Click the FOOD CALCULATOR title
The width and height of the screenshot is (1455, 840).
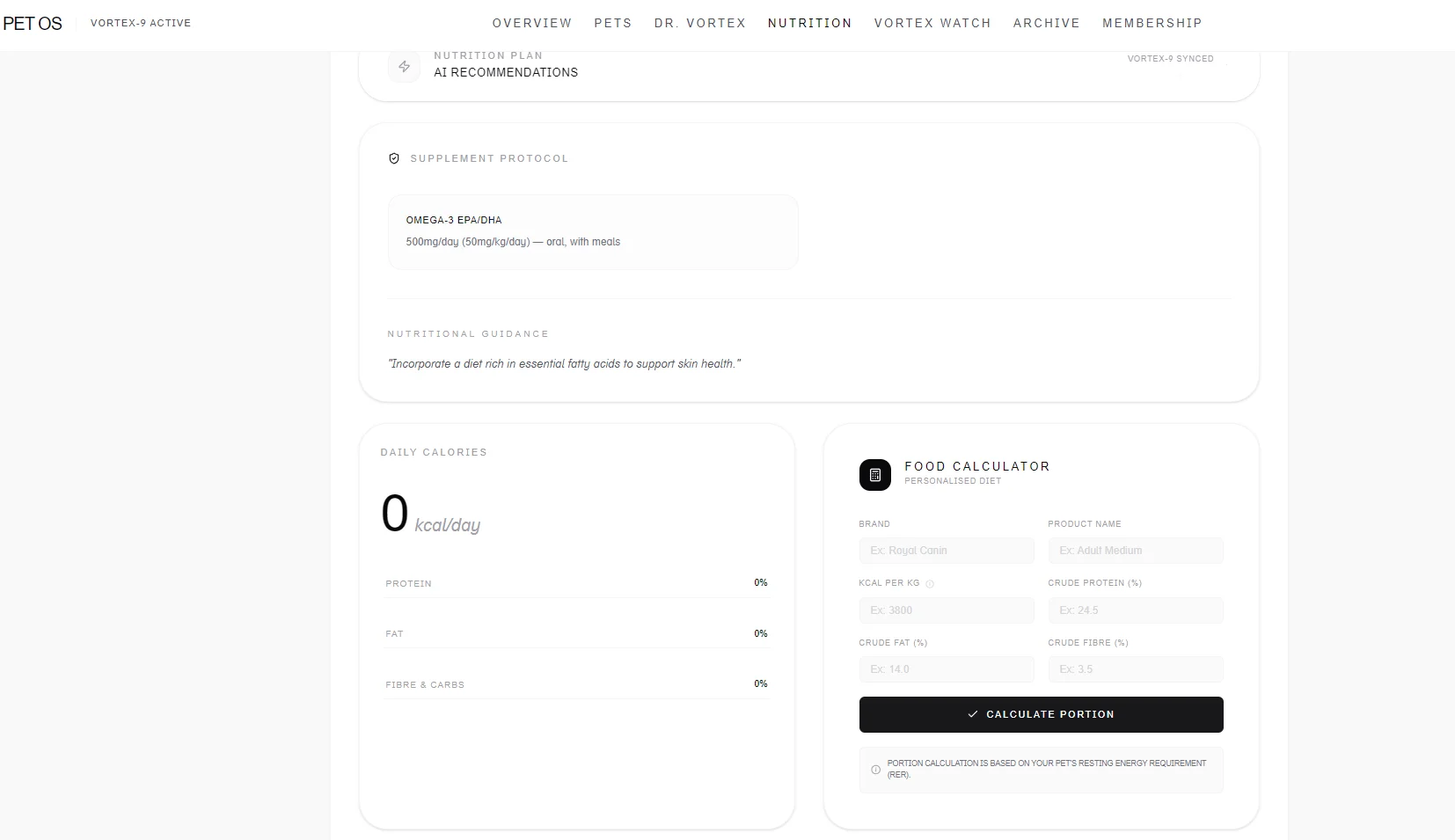pos(977,466)
